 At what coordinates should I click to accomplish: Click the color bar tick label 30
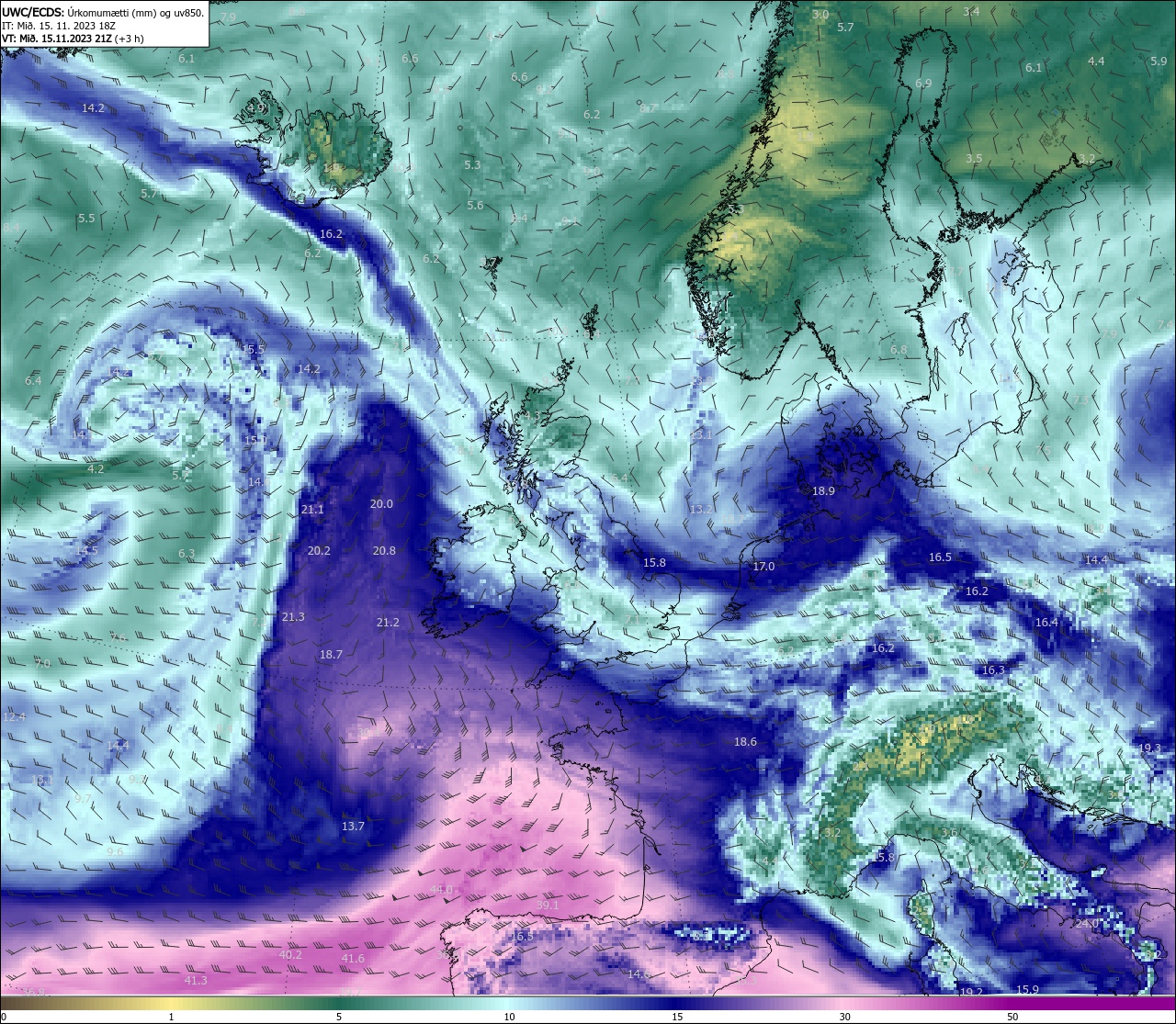point(844,1017)
